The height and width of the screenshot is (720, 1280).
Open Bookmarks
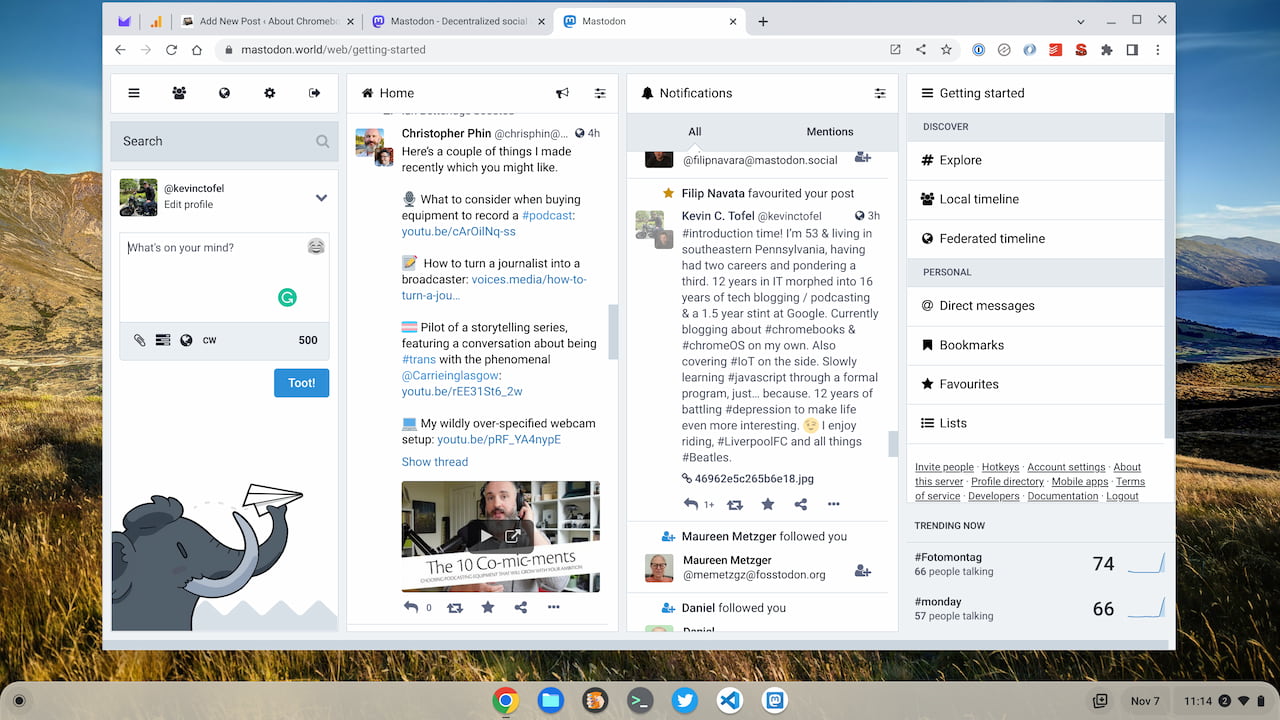click(1036, 345)
